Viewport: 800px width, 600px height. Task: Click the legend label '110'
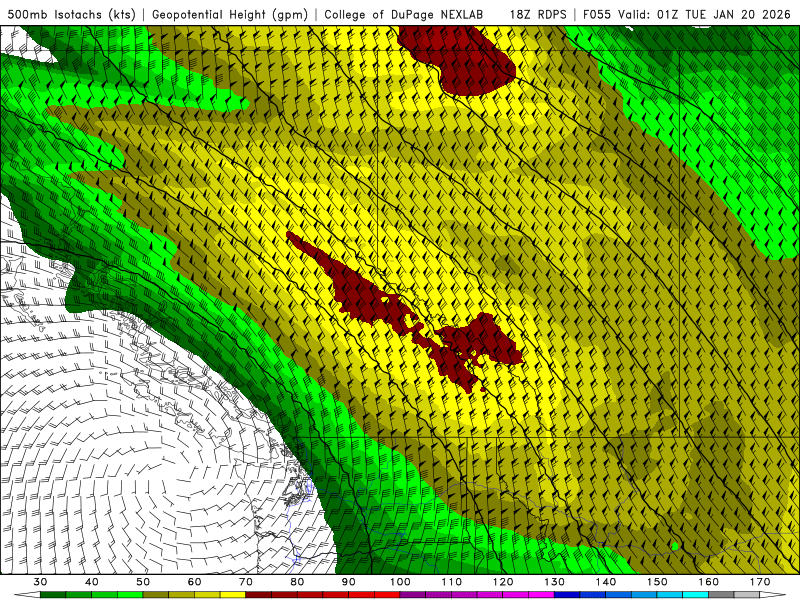(x=452, y=582)
